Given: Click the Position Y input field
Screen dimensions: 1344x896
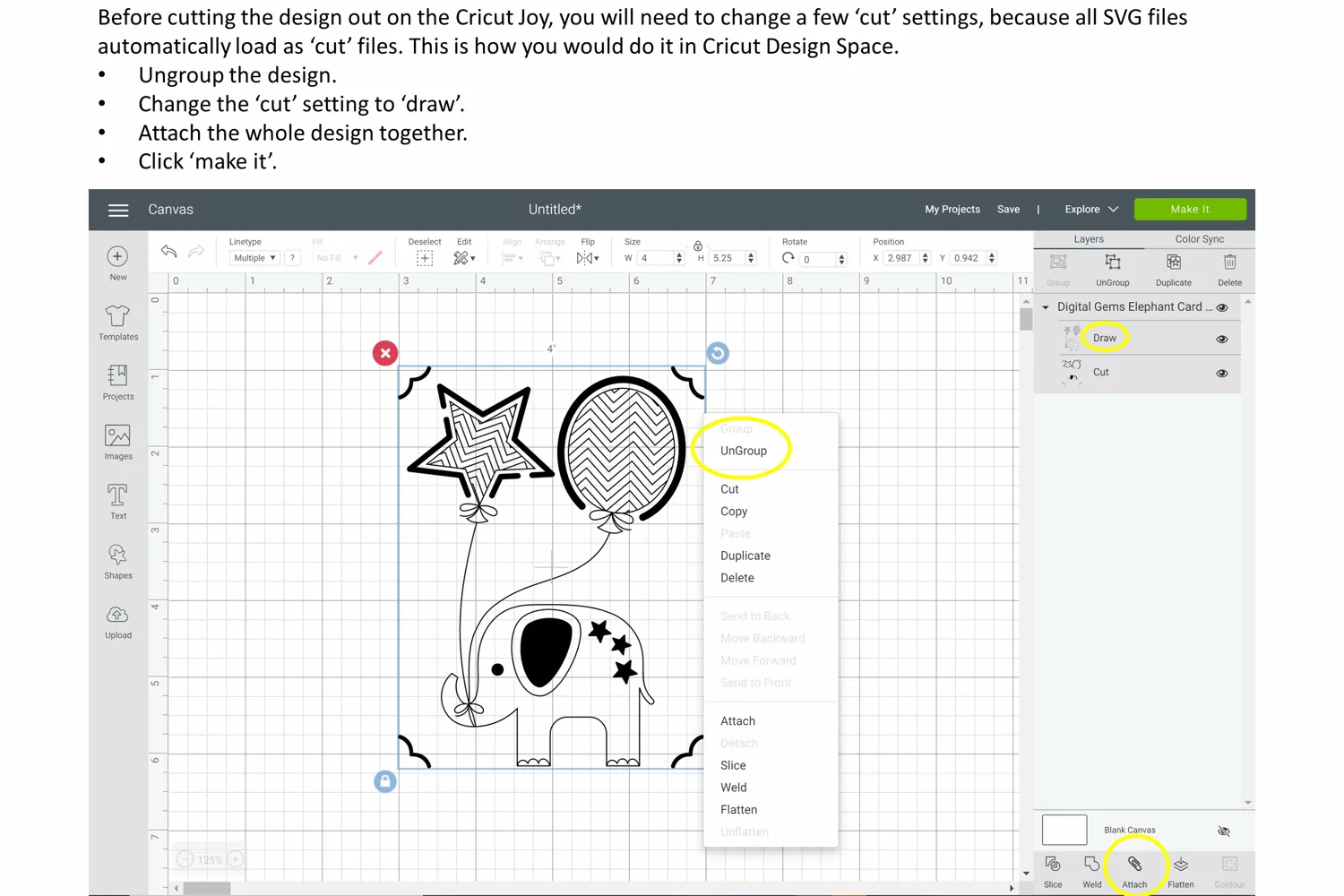Looking at the screenshot, I should coord(969,258).
